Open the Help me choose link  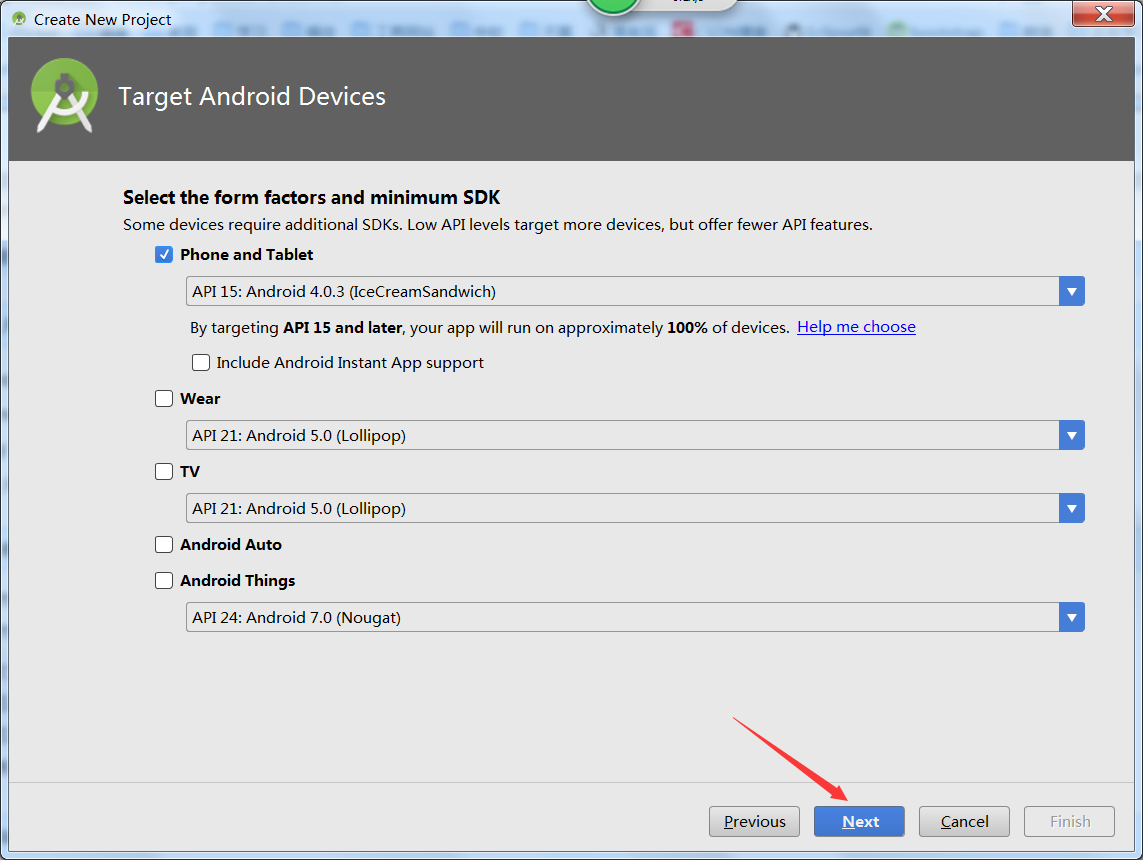856,327
